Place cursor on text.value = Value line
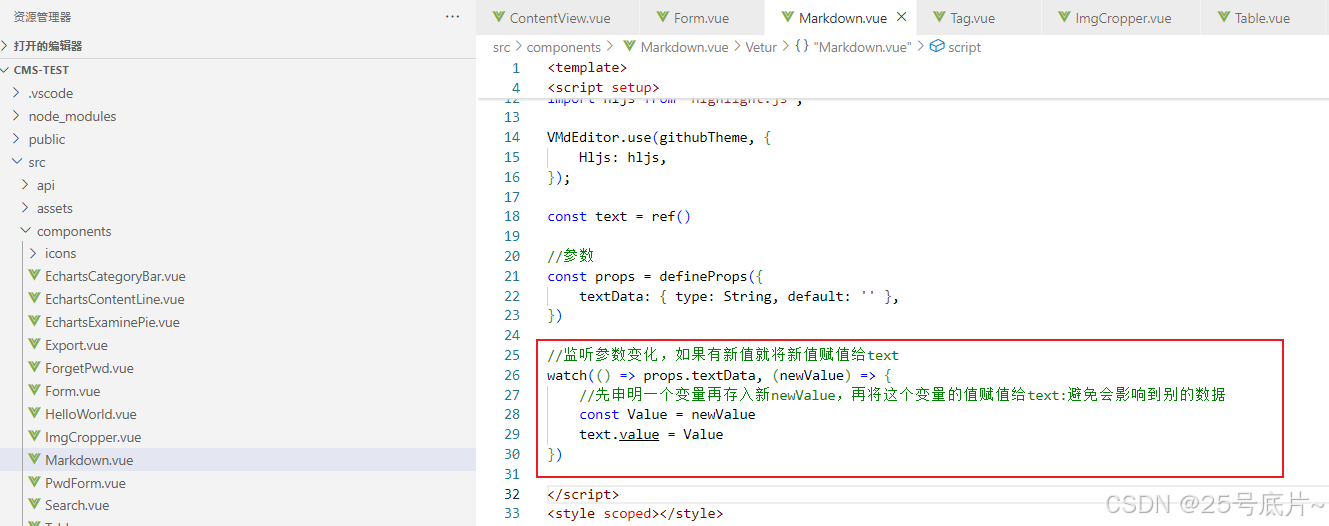 651,434
